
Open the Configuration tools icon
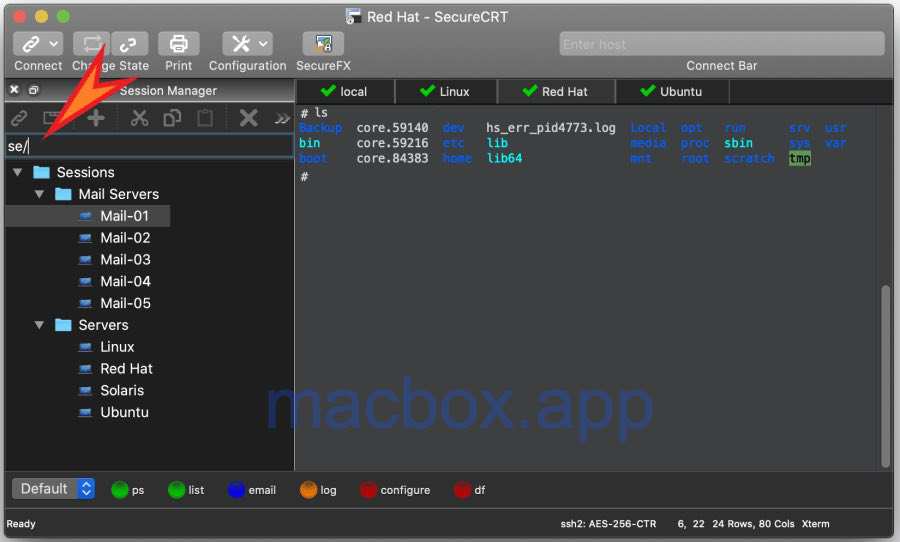point(240,44)
